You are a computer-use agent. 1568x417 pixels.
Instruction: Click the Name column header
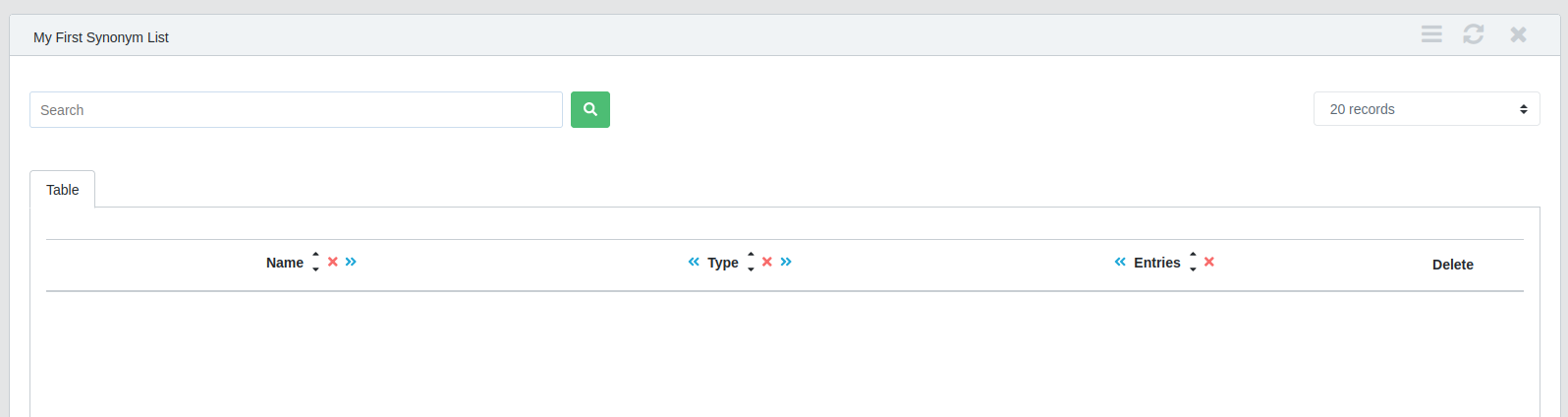285,263
